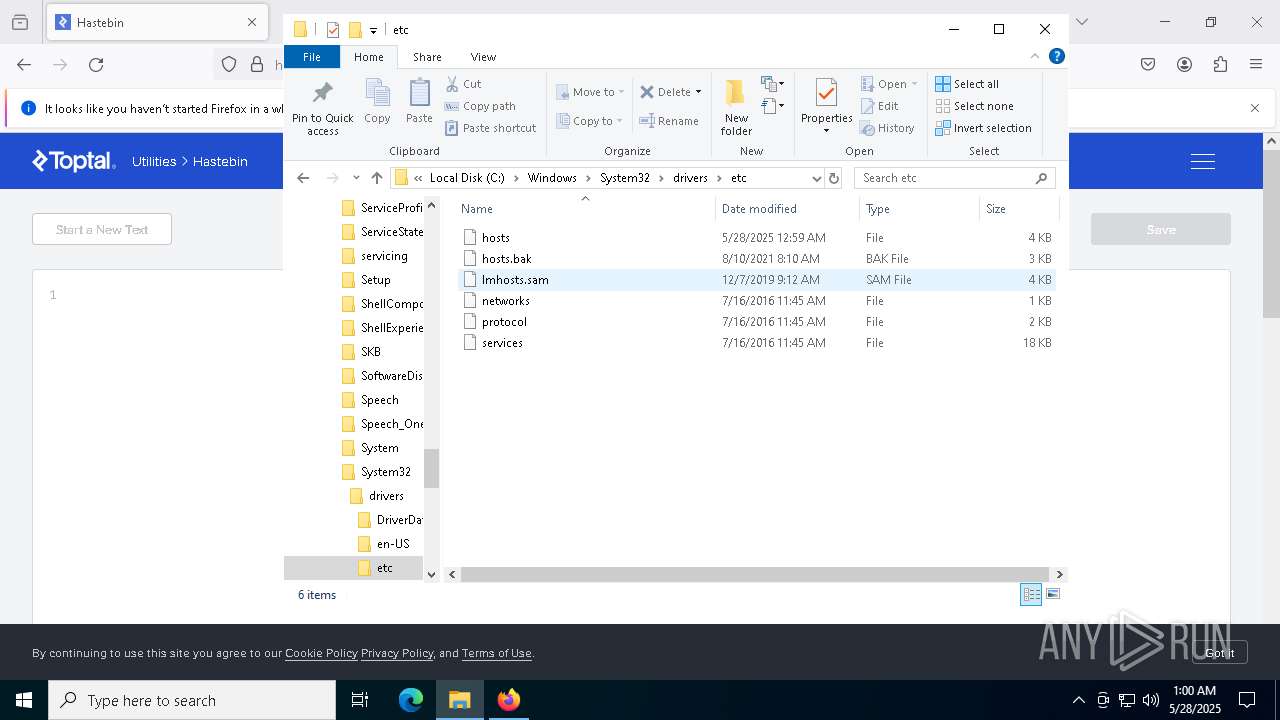Select the drivers folder in tree
The width and height of the screenshot is (1280, 720).
pos(386,496)
